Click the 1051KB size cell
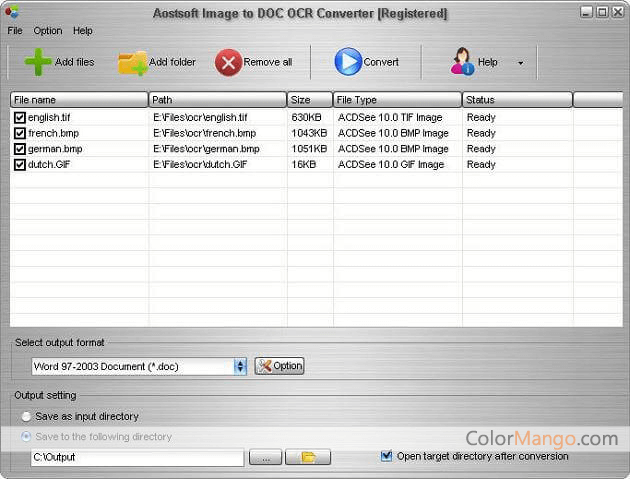The height and width of the screenshot is (479, 630). [309, 149]
